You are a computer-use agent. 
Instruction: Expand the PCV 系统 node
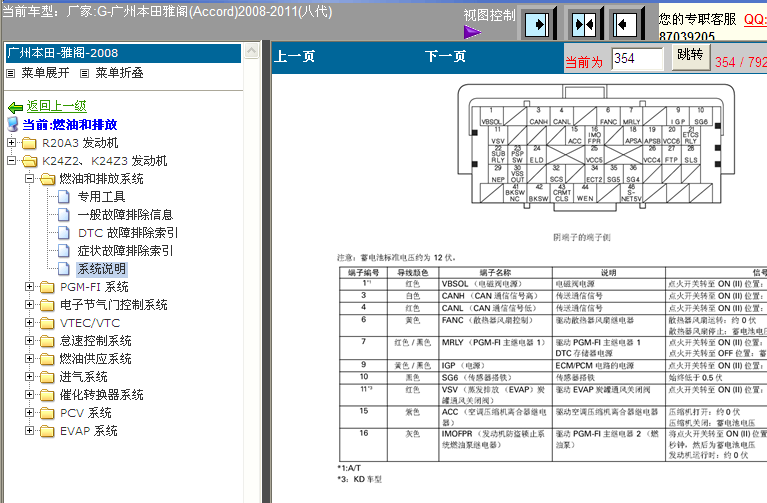pos(29,412)
